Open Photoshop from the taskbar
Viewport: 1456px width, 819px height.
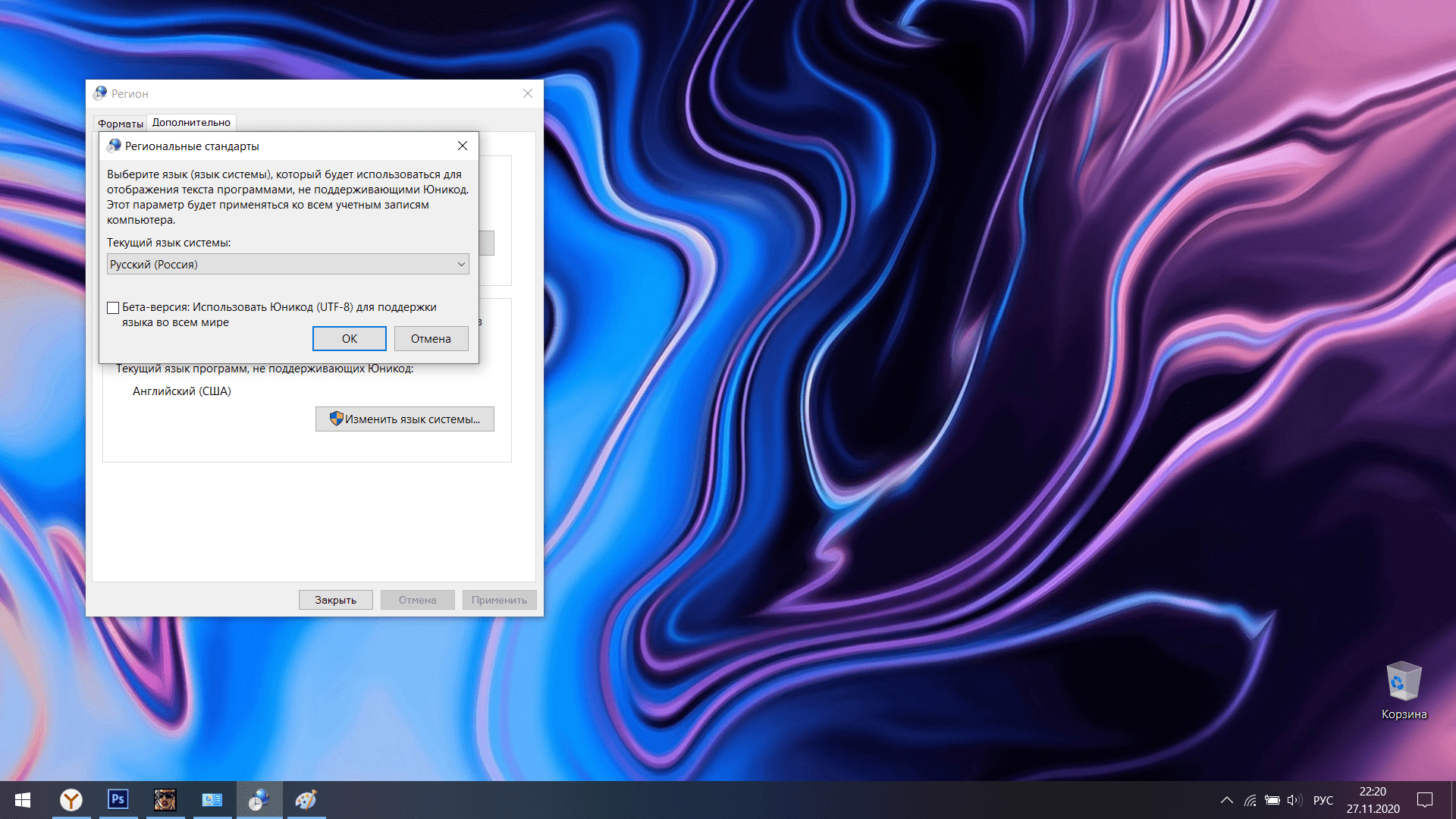pyautogui.click(x=118, y=800)
